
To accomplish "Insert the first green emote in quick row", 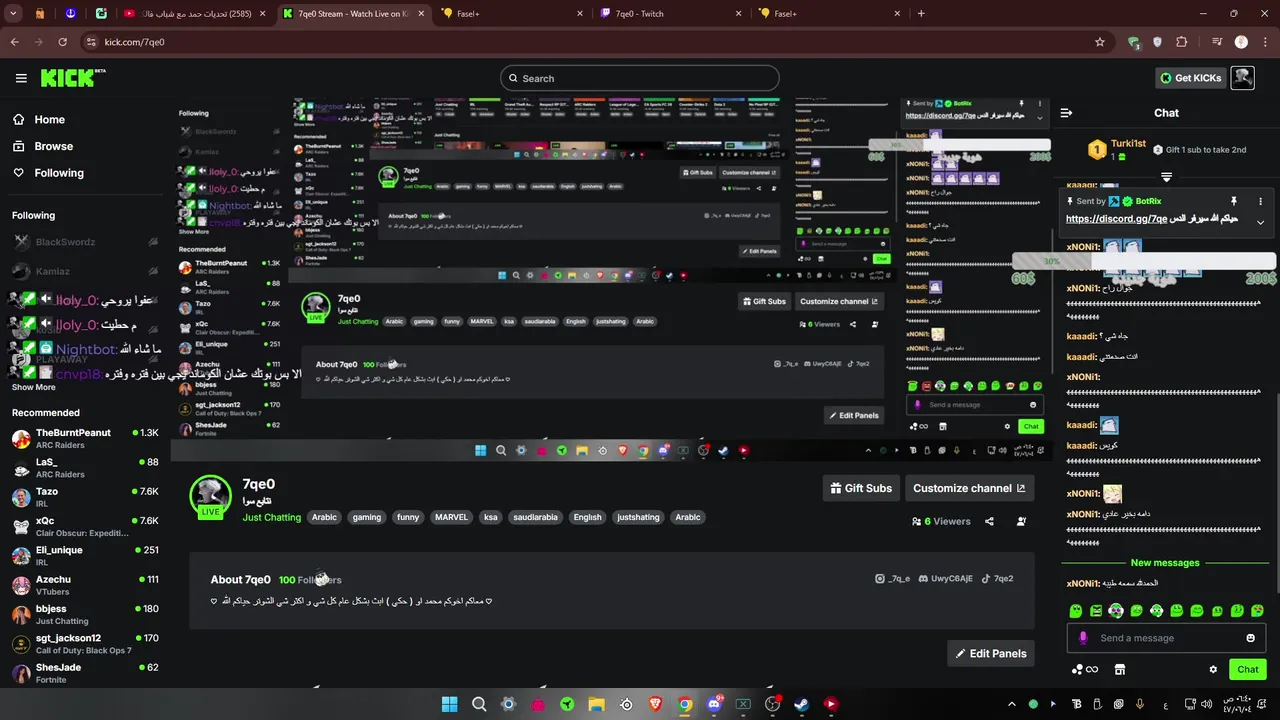I will [1076, 610].
